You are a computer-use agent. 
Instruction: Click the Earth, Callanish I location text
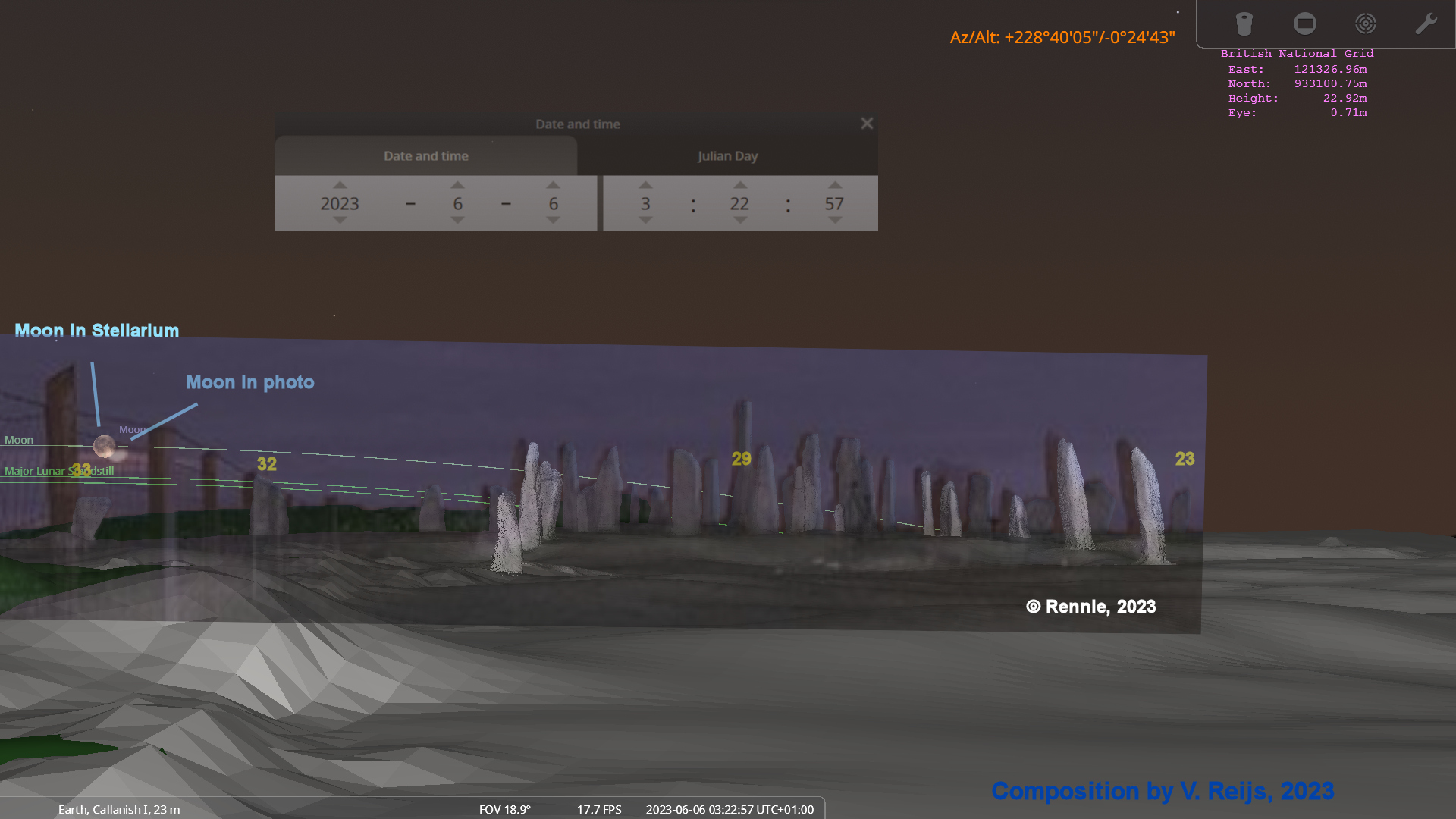119,809
